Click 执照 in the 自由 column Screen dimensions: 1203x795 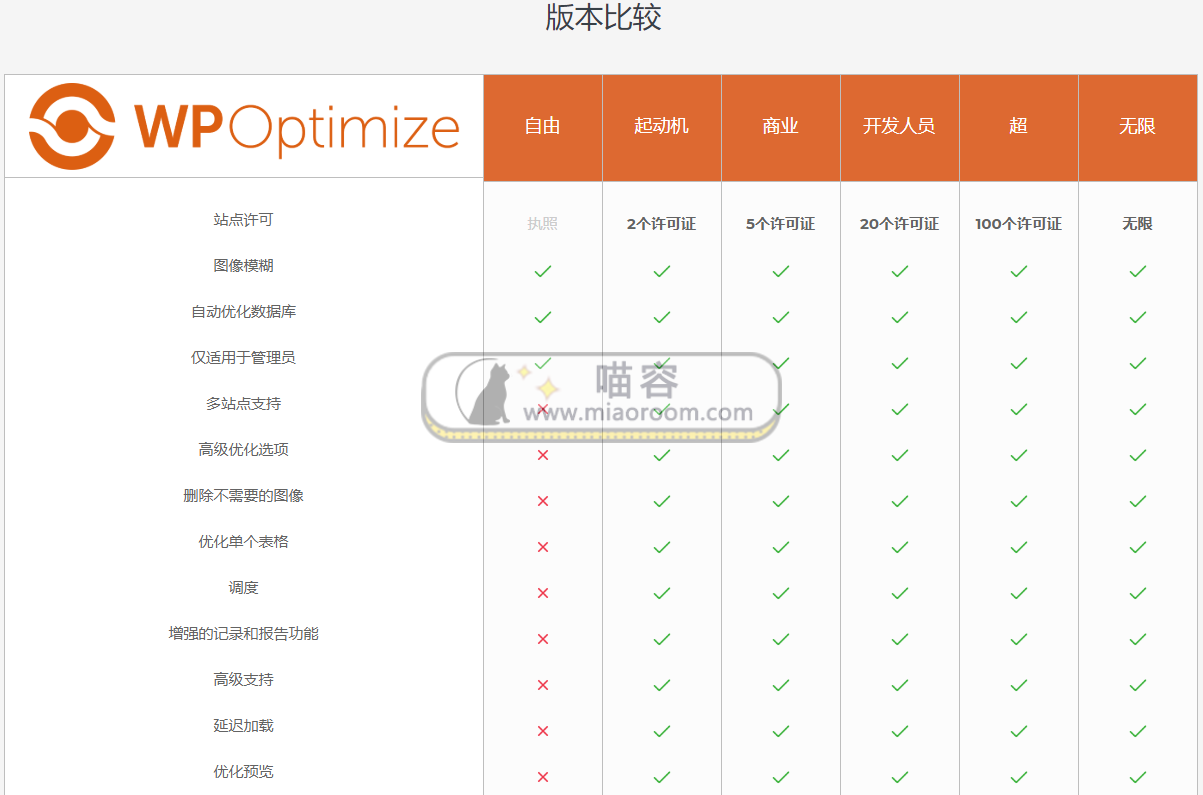[543, 224]
